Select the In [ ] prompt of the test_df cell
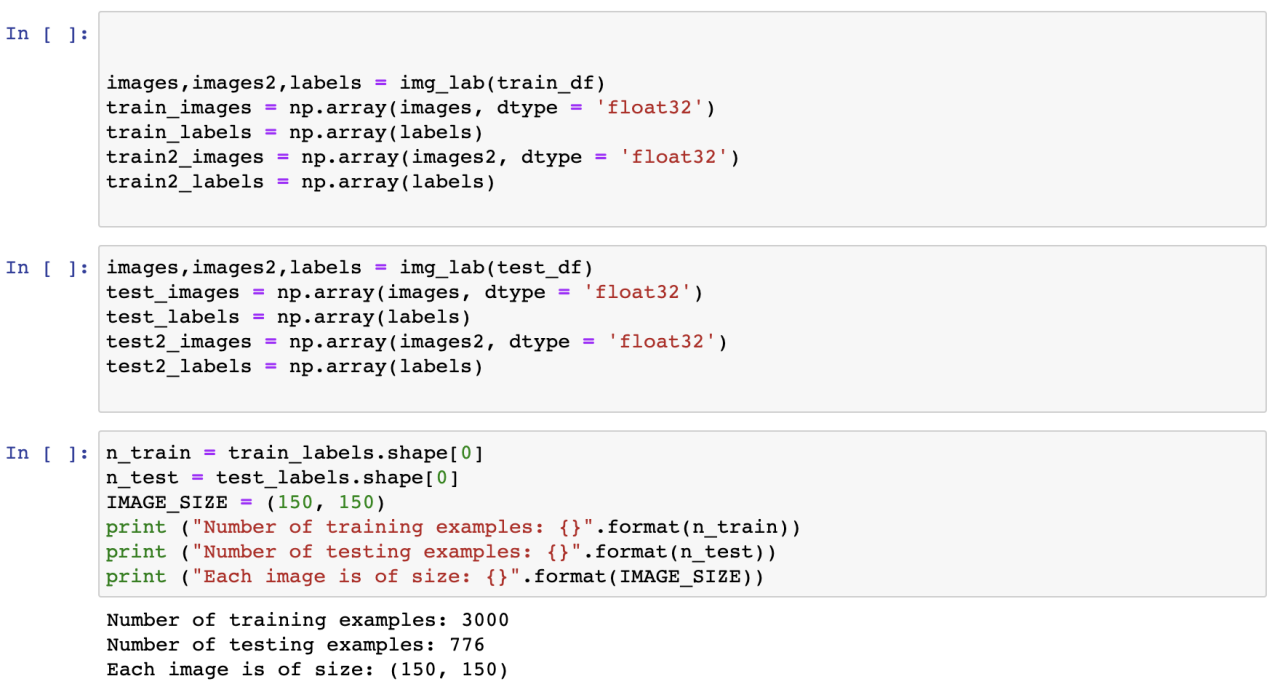 pyautogui.click(x=47, y=268)
